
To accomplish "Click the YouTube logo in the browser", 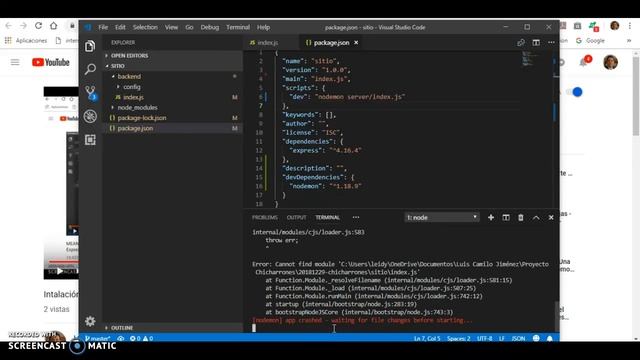I will [51, 62].
